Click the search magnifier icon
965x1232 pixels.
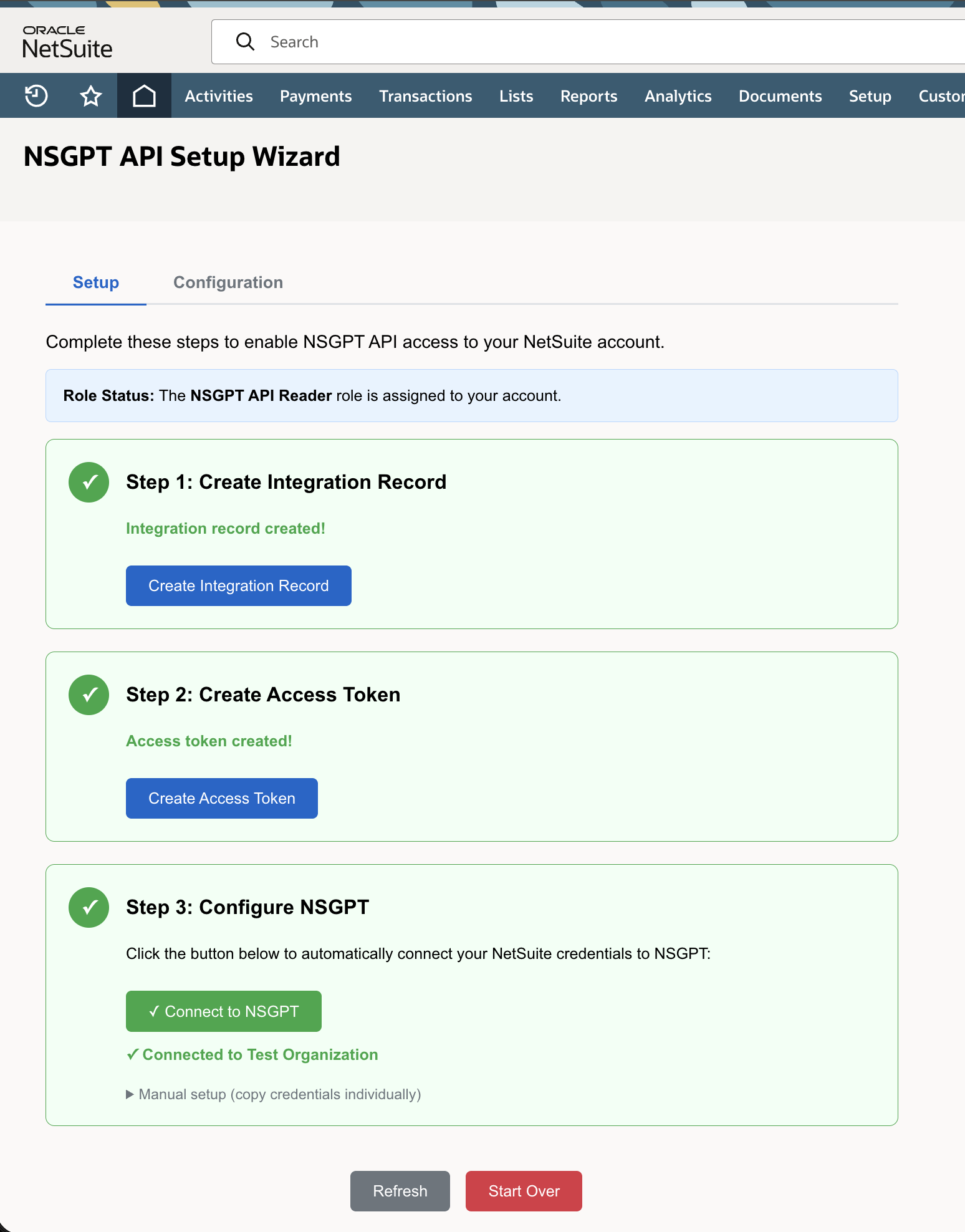pos(245,41)
